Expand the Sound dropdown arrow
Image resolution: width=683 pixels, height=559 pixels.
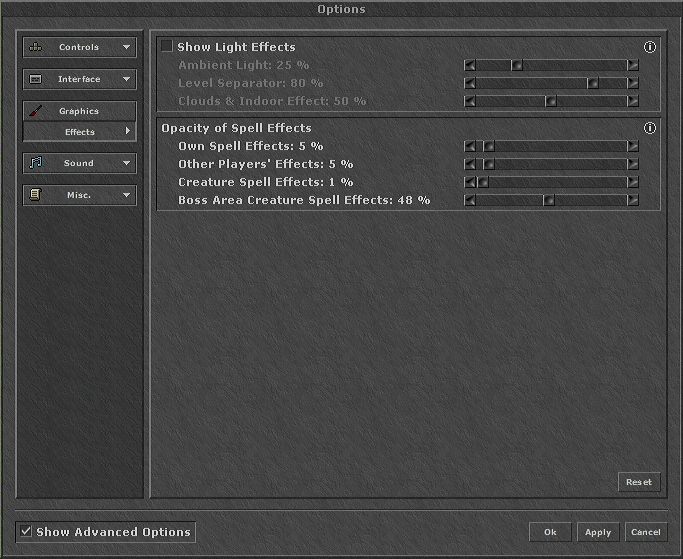(x=126, y=163)
